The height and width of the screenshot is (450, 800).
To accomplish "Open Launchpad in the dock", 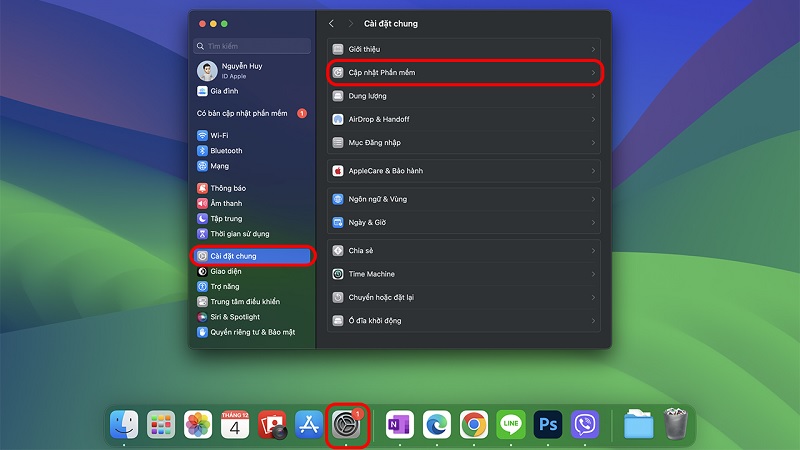I will point(161,424).
